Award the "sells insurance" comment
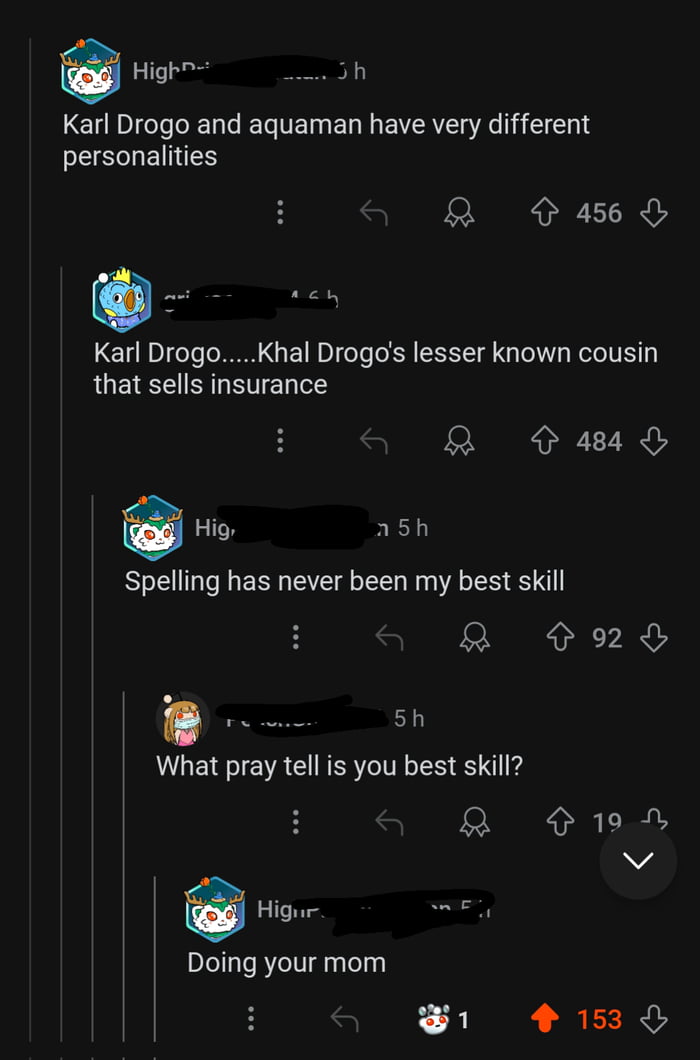The width and height of the screenshot is (700, 1060). tap(461, 441)
